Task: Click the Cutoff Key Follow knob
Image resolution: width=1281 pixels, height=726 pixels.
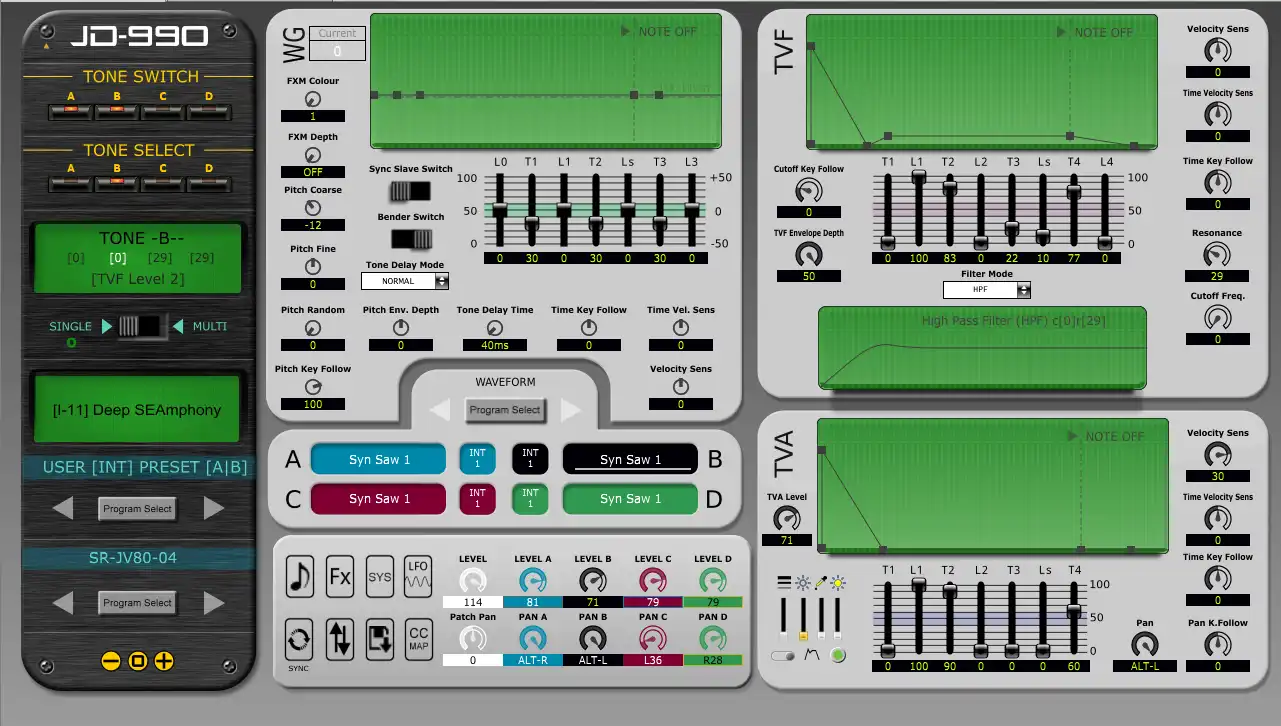Action: click(808, 191)
